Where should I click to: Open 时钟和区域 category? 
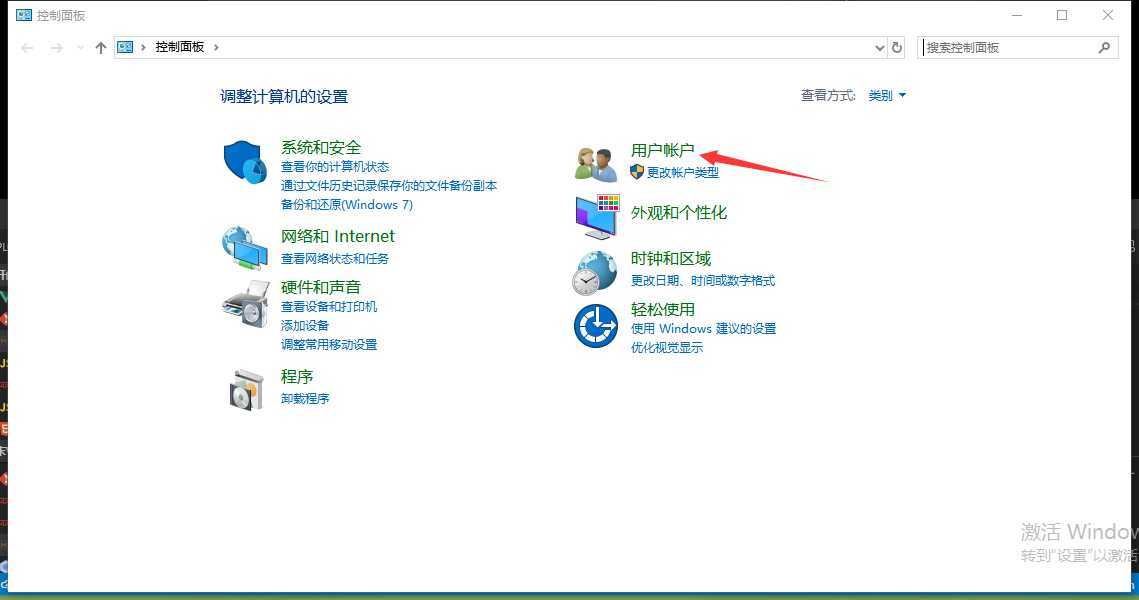point(670,259)
